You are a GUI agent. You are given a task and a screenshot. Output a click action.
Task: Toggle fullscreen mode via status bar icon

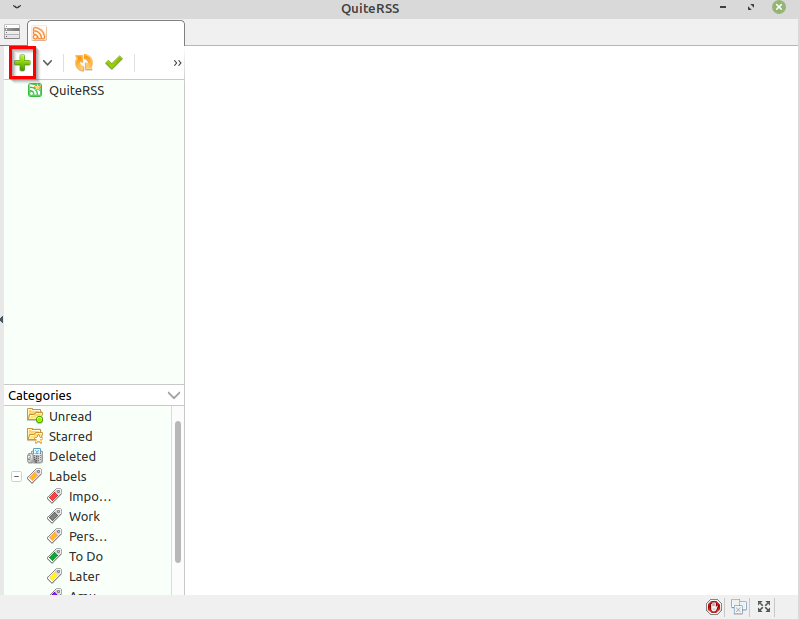point(764,606)
